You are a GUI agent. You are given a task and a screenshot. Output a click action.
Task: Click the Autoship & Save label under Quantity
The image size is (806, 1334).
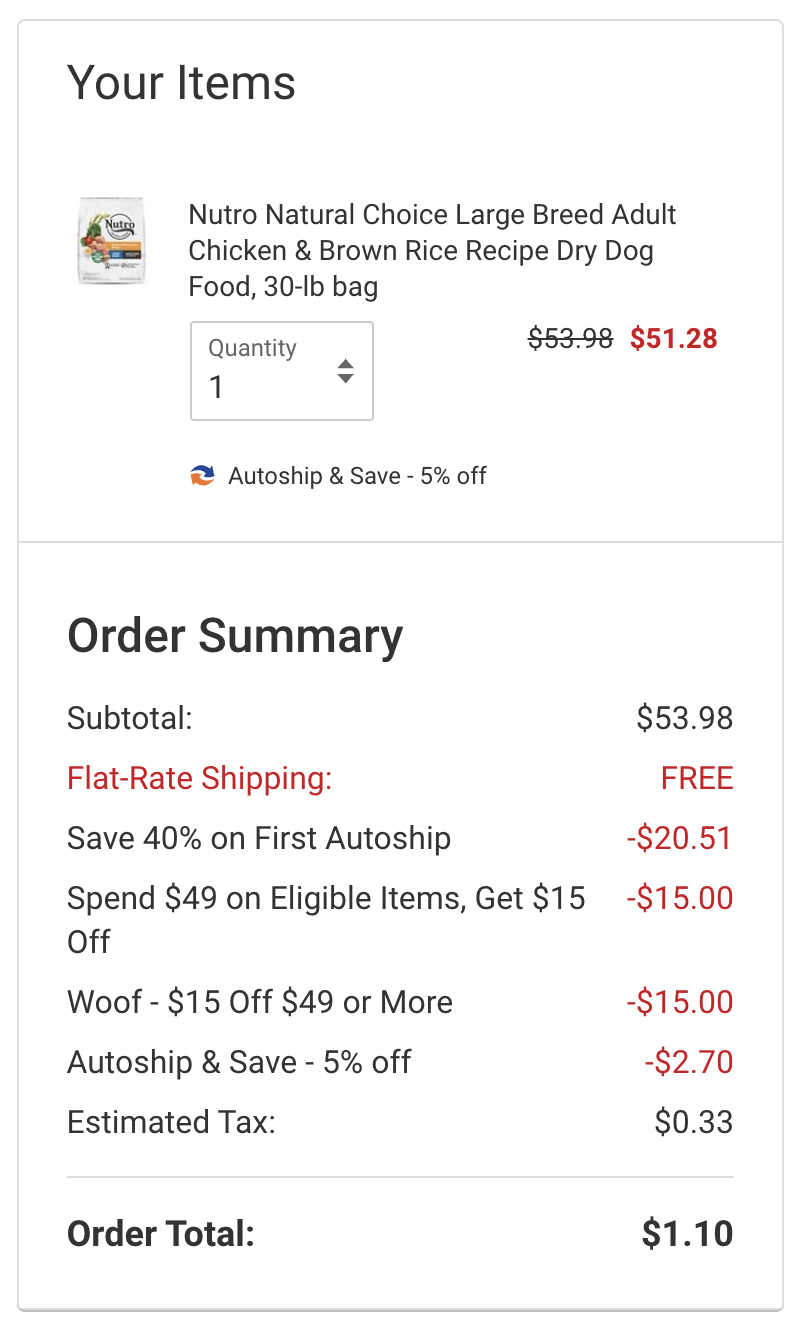356,476
